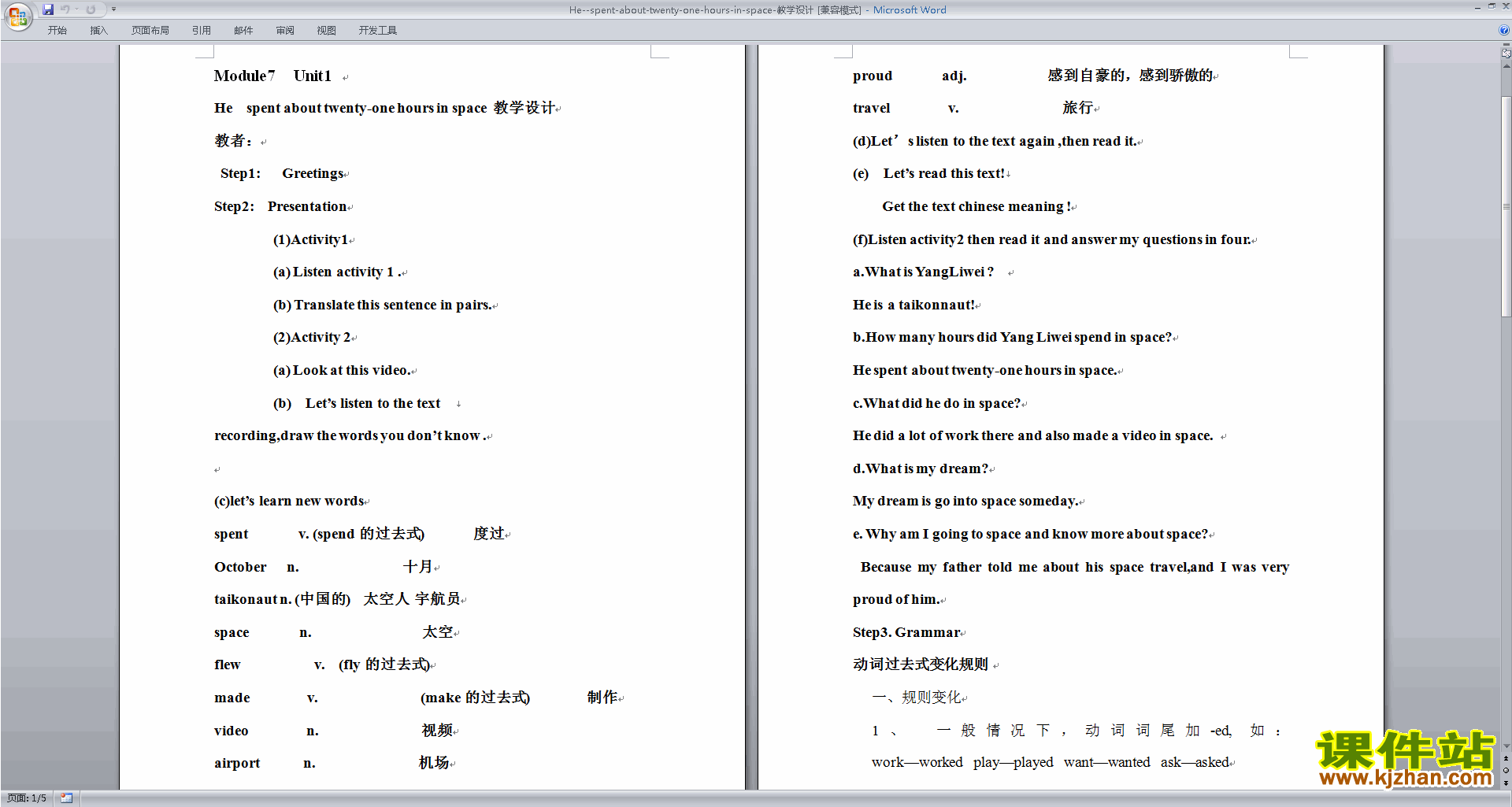Image resolution: width=1512 pixels, height=807 pixels.
Task: Restore down the Word window
Action: 1492,6
